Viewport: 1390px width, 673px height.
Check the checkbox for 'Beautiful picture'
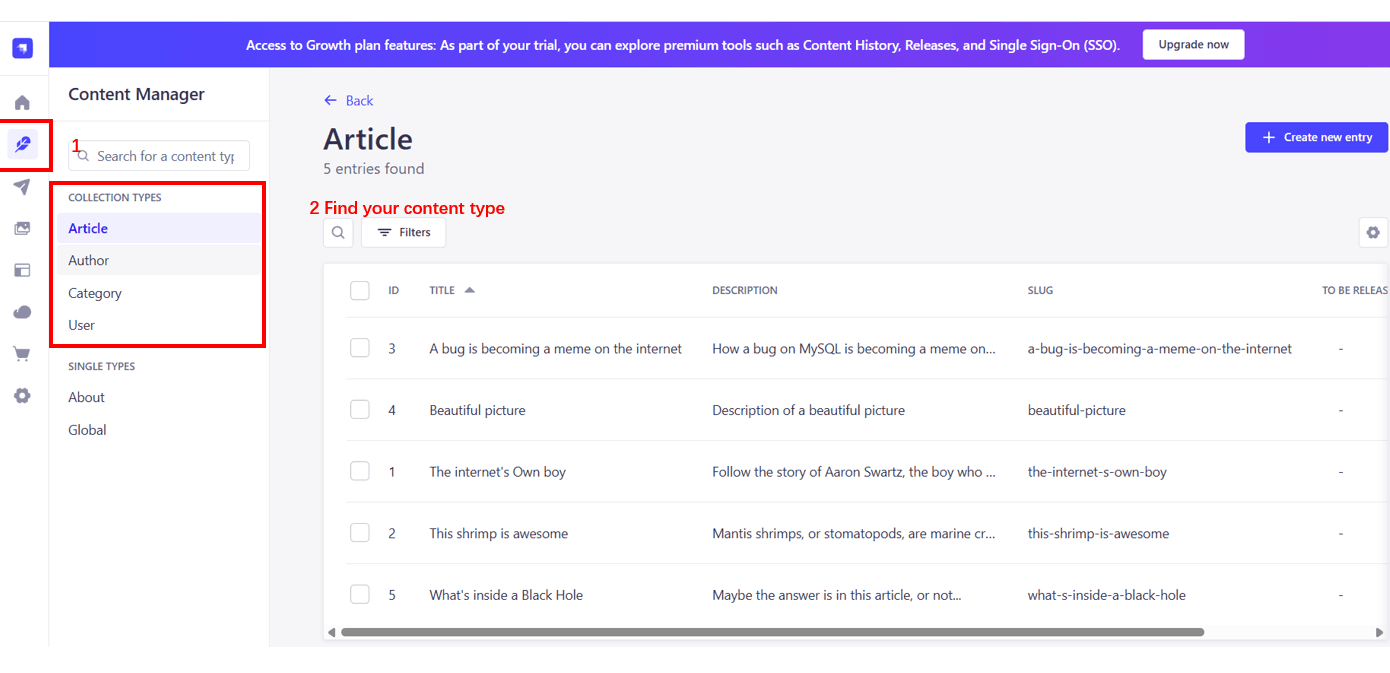pos(360,409)
